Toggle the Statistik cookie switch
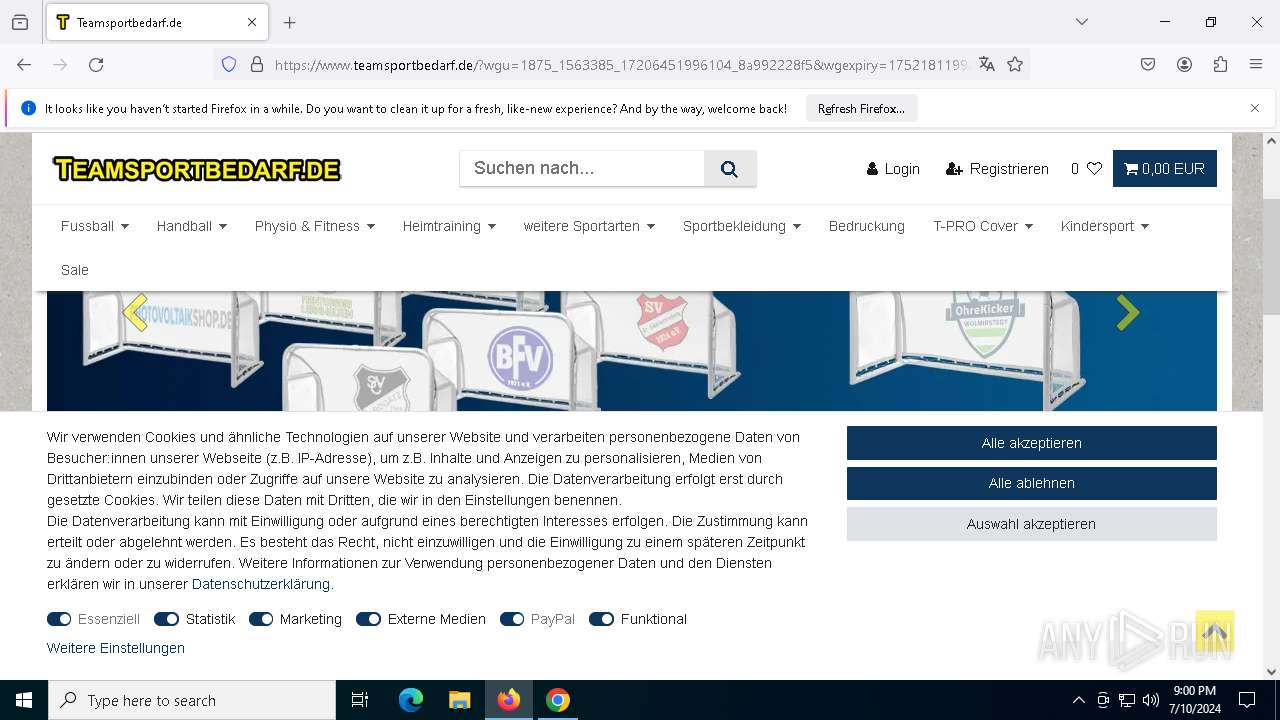 point(166,619)
